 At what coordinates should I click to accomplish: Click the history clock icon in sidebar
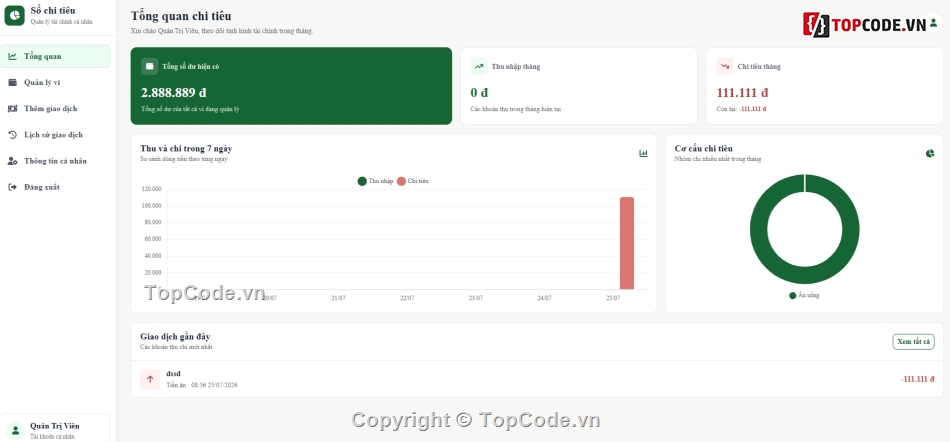coord(12,135)
